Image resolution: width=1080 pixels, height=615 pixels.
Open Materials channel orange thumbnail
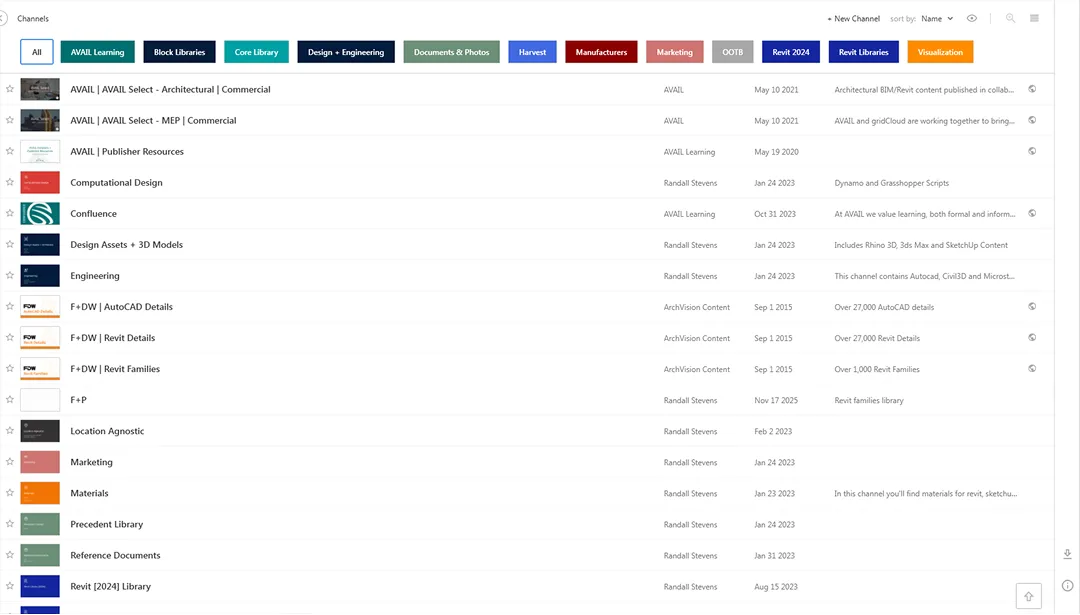point(40,493)
